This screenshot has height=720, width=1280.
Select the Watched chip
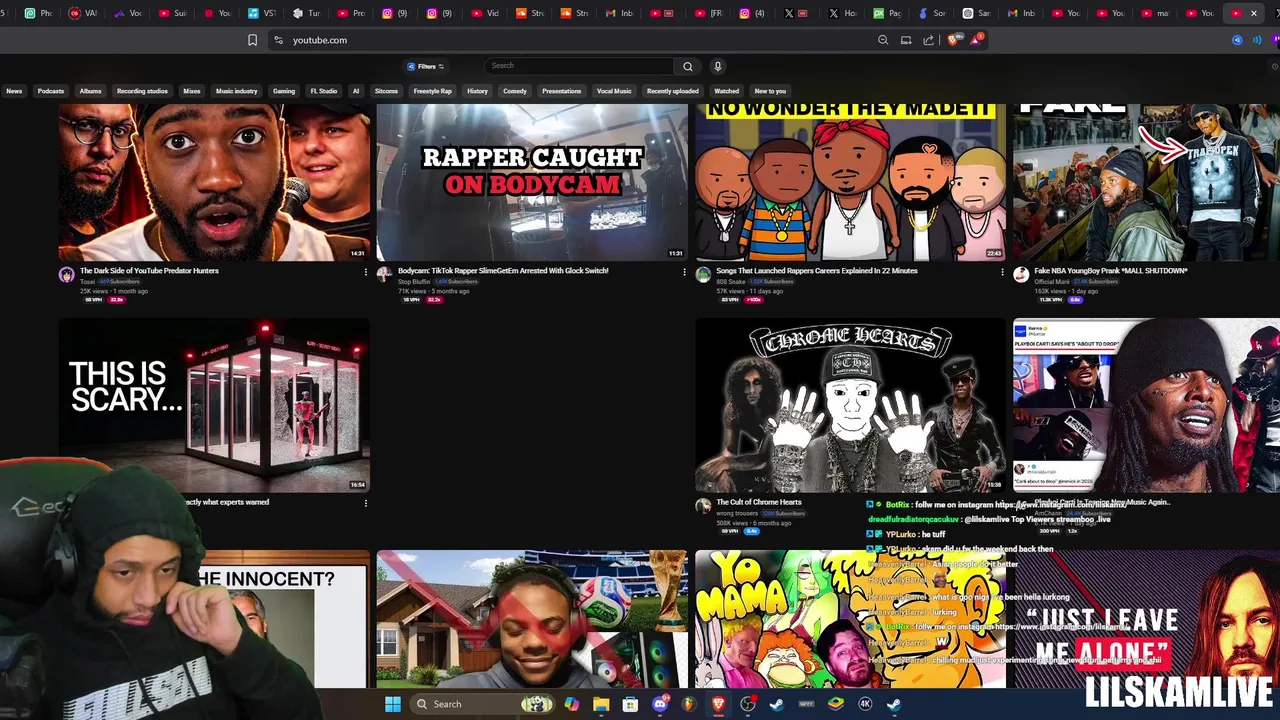coord(727,91)
